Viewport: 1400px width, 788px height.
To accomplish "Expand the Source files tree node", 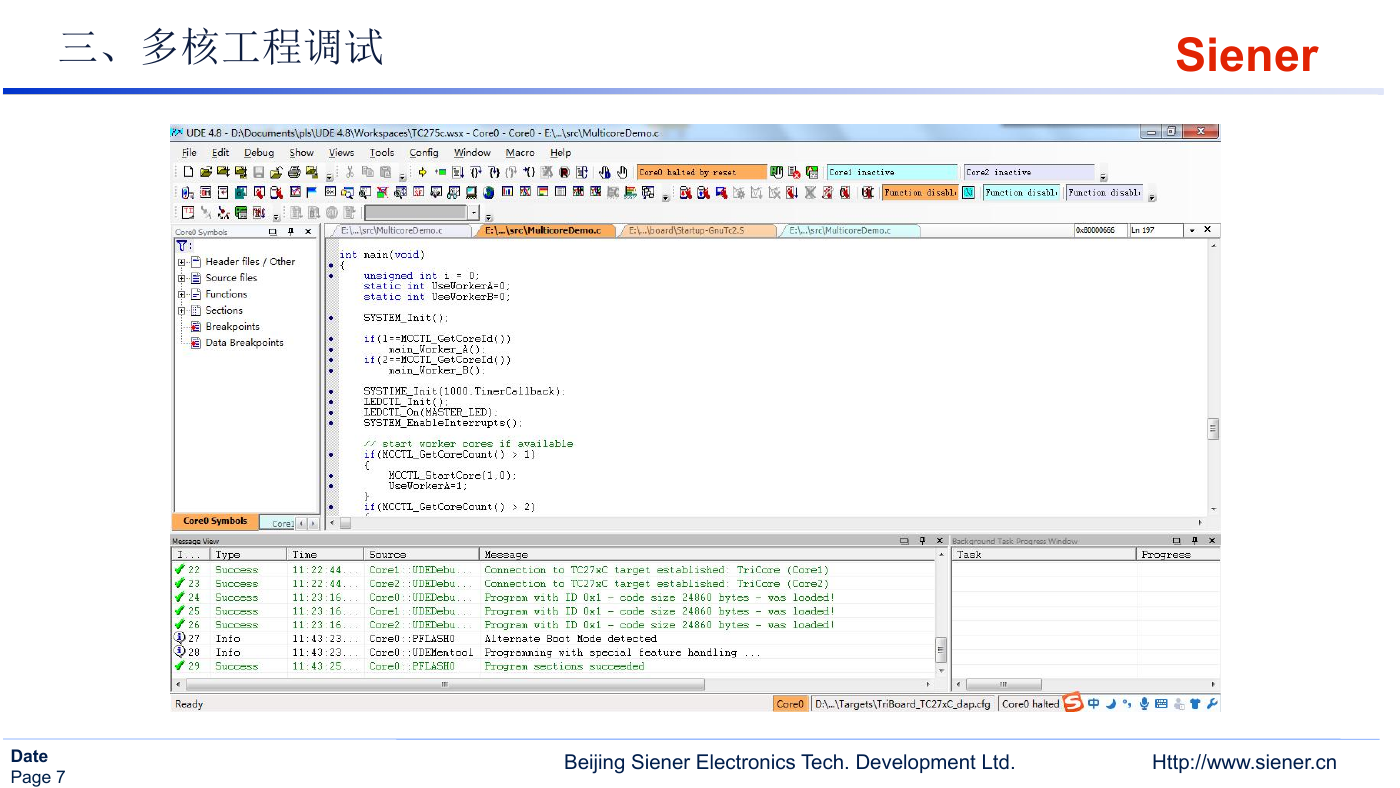I will pyautogui.click(x=182, y=278).
